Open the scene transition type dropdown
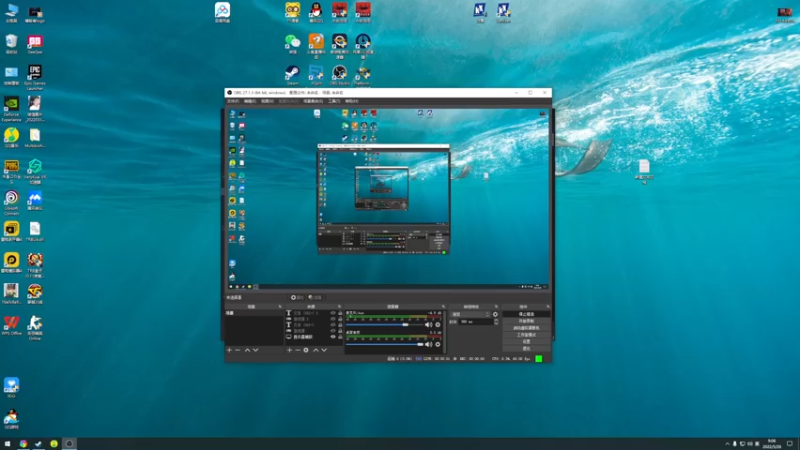This screenshot has height=450, width=800. (471, 314)
